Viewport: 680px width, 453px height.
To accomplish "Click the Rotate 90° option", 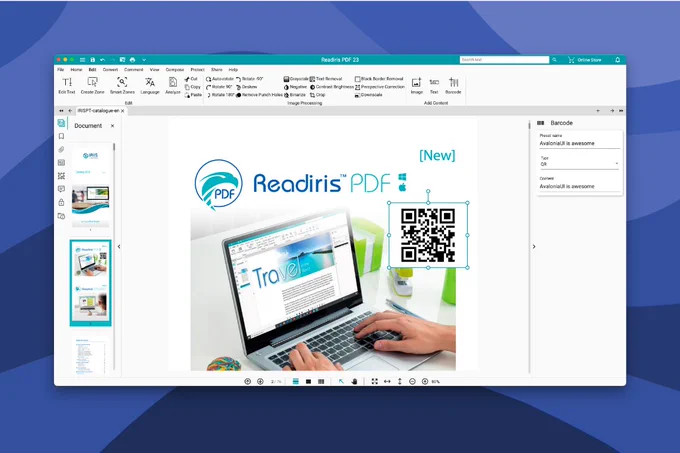I will pyautogui.click(x=219, y=87).
